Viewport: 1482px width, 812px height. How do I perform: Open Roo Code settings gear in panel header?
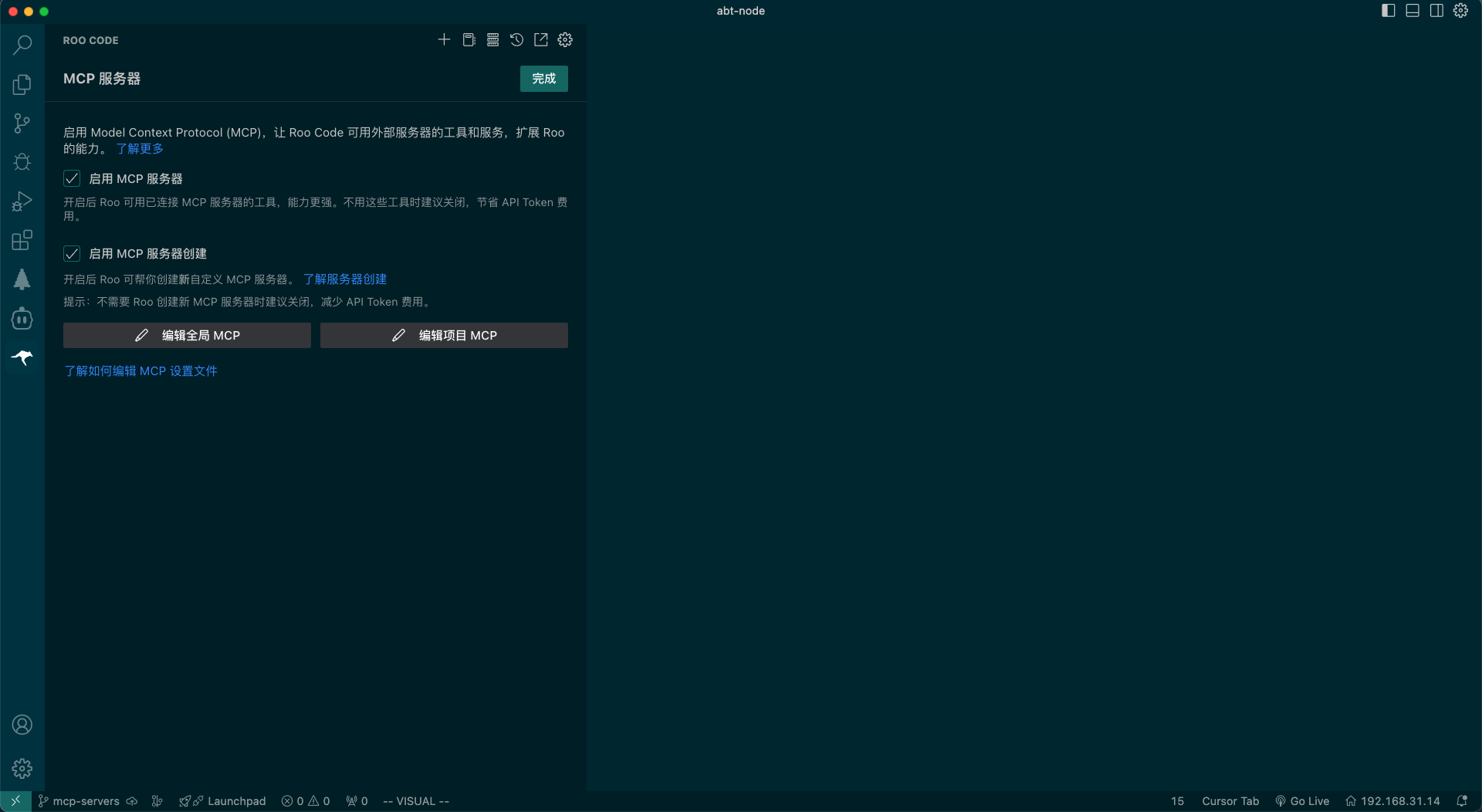pyautogui.click(x=565, y=40)
